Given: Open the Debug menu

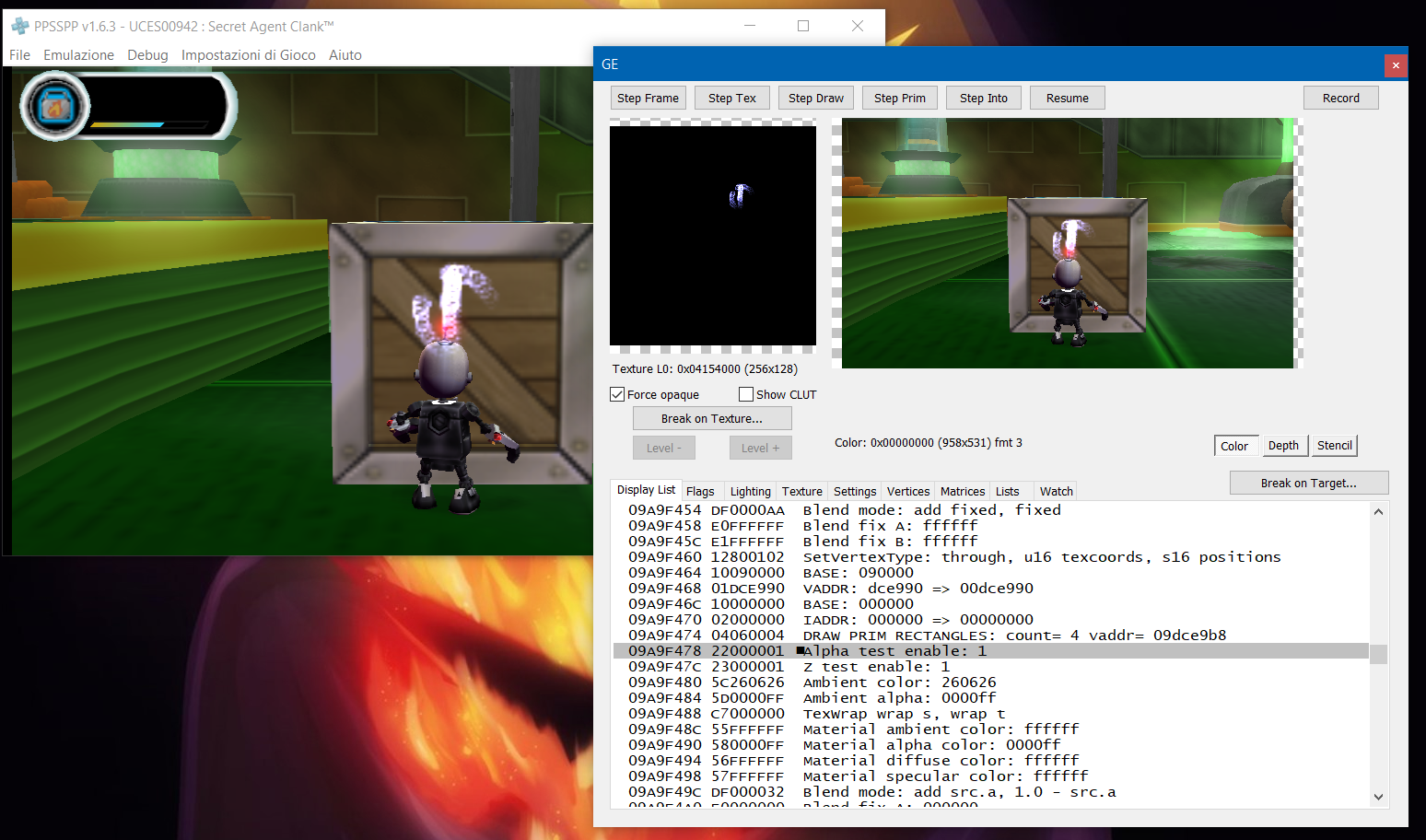Looking at the screenshot, I should pyautogui.click(x=147, y=54).
